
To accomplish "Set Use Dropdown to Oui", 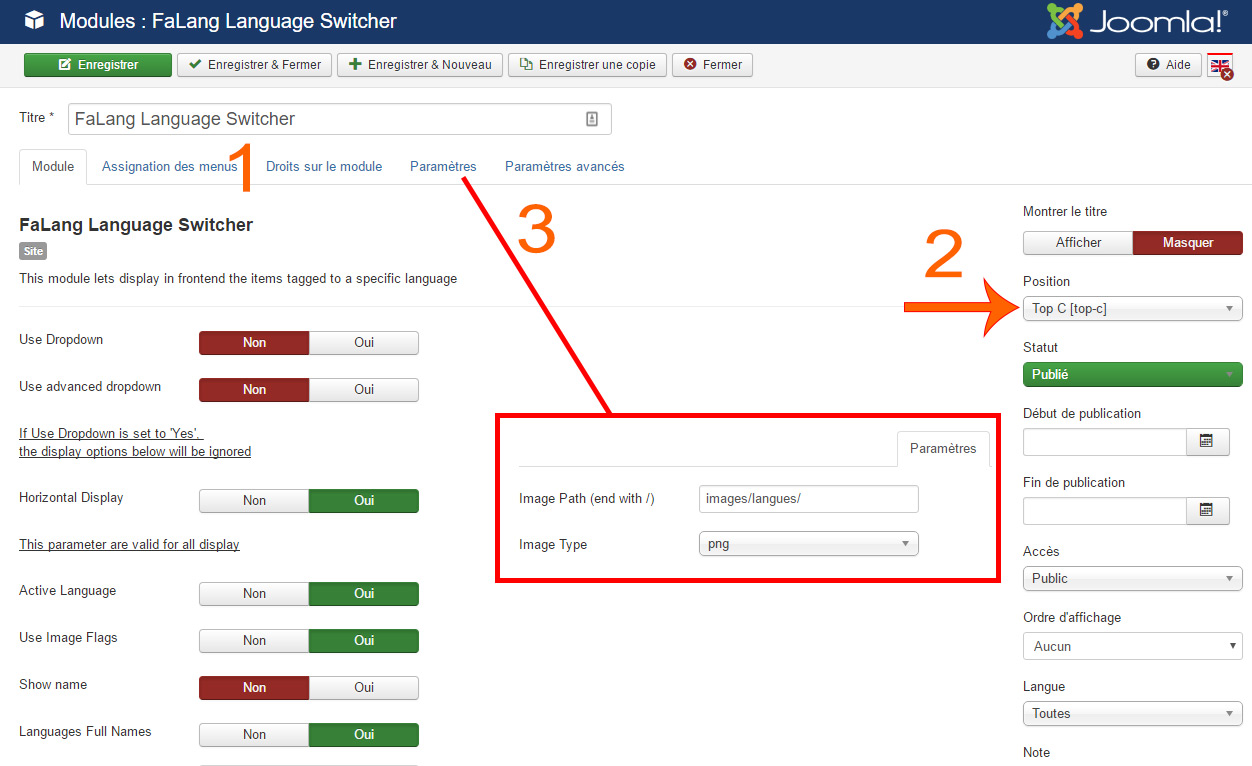I will 364,343.
